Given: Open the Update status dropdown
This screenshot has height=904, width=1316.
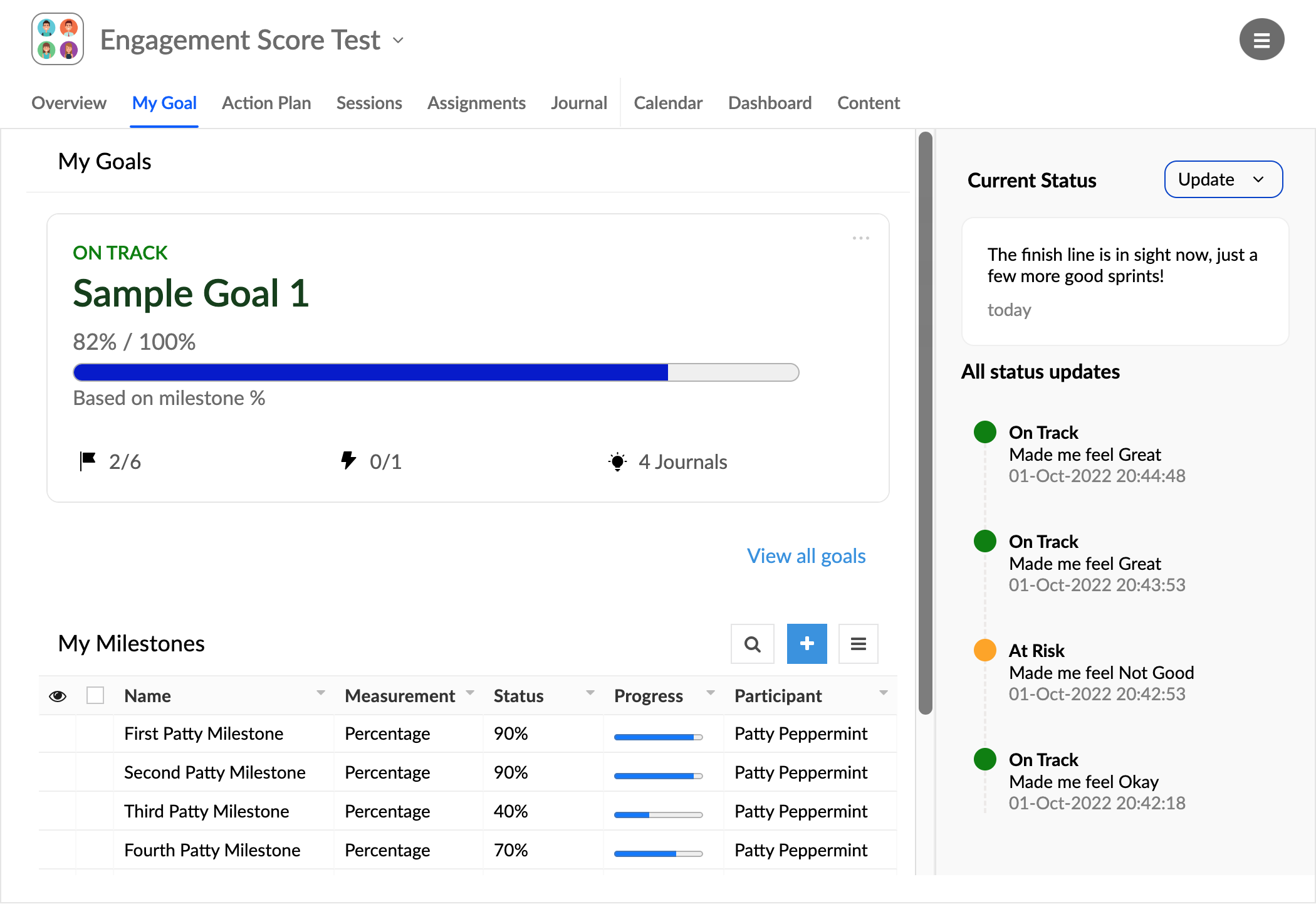Looking at the screenshot, I should pos(1223,179).
